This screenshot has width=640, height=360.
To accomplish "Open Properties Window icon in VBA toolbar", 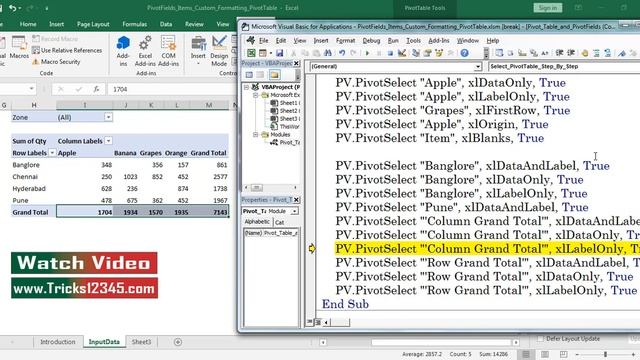I will (x=427, y=53).
